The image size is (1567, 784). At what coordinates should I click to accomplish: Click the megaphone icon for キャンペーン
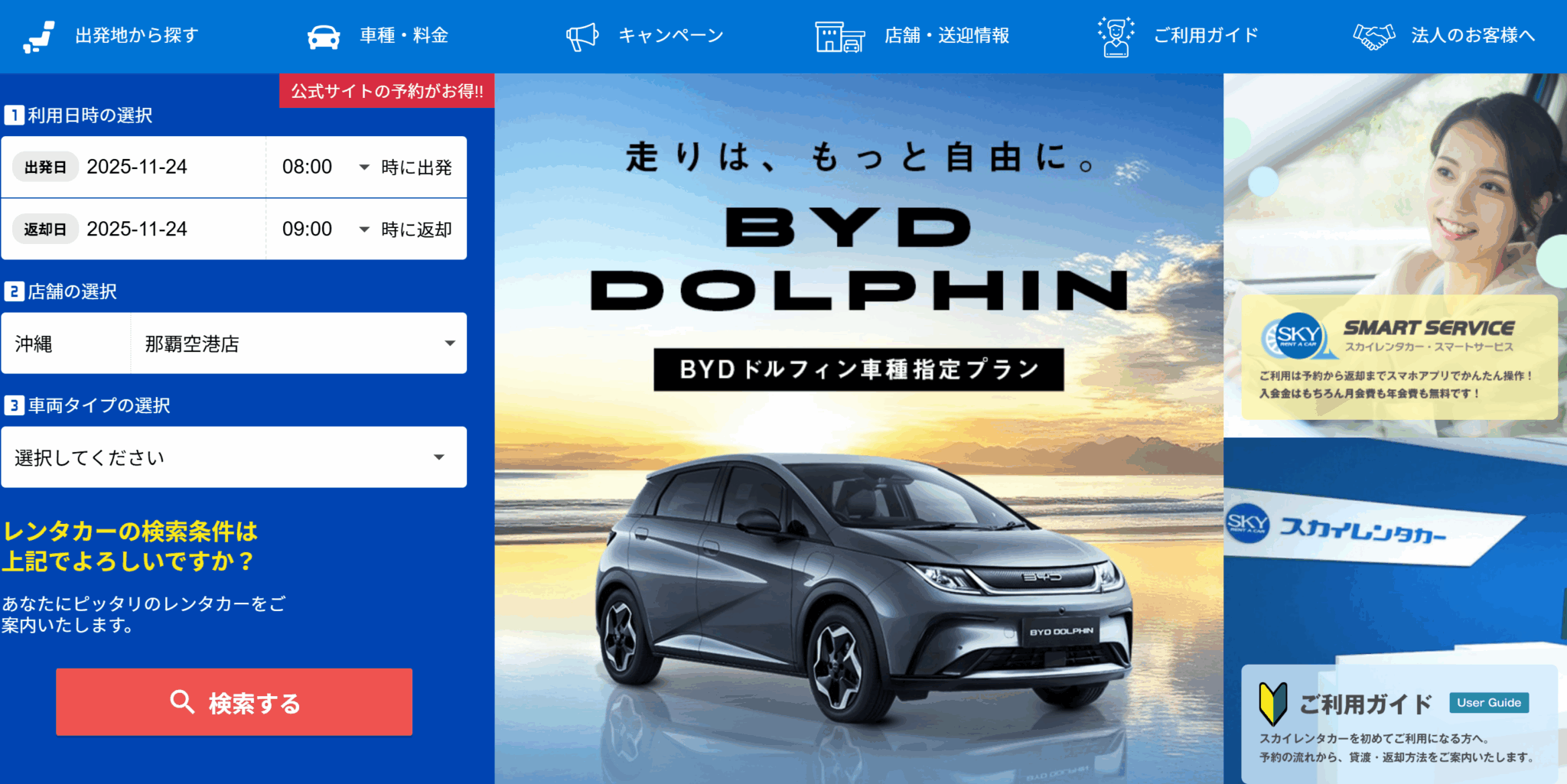(x=582, y=36)
